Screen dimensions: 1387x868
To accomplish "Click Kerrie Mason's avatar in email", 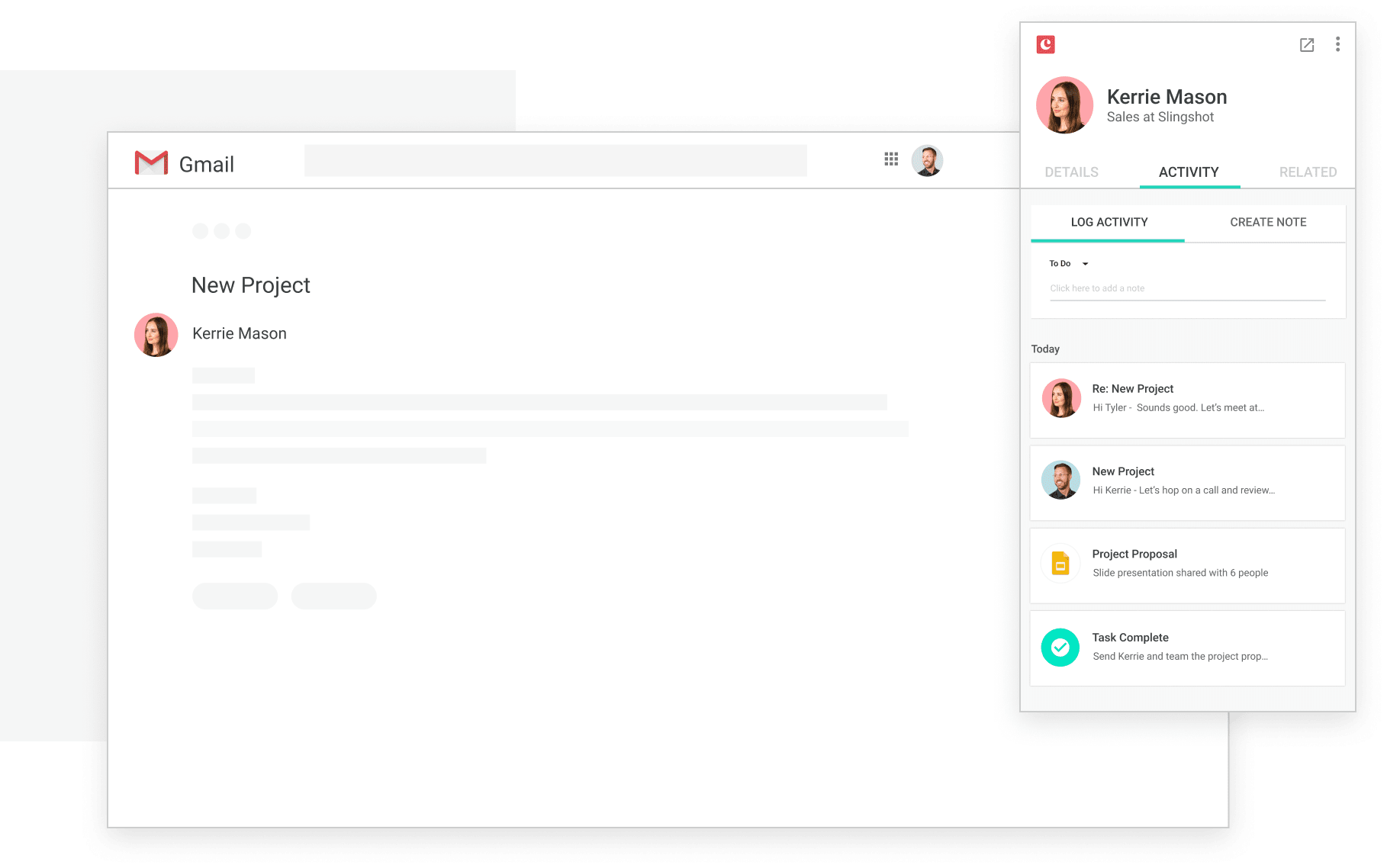I will pyautogui.click(x=156, y=335).
